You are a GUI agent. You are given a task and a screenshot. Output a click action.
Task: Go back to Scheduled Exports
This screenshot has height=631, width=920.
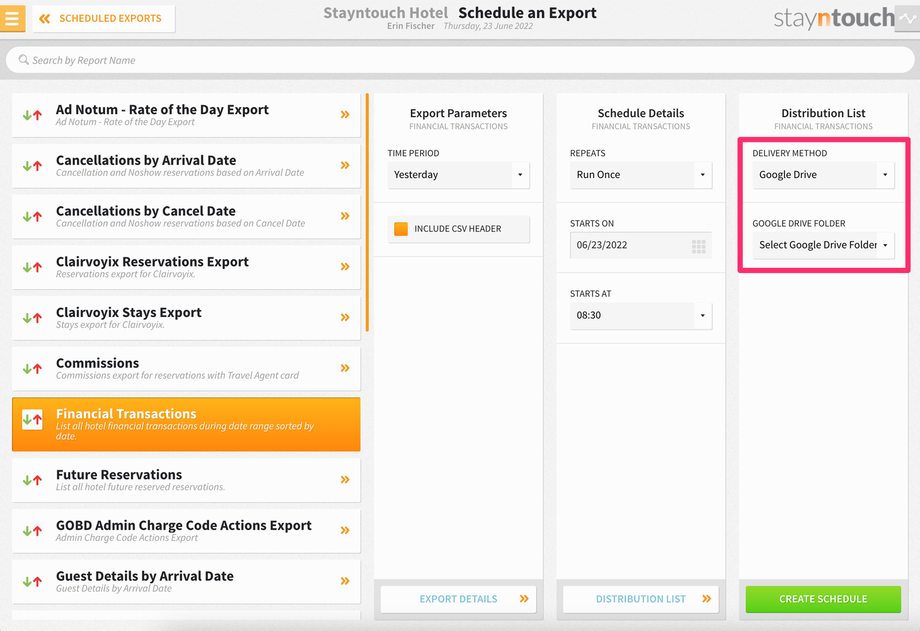(x=103, y=18)
